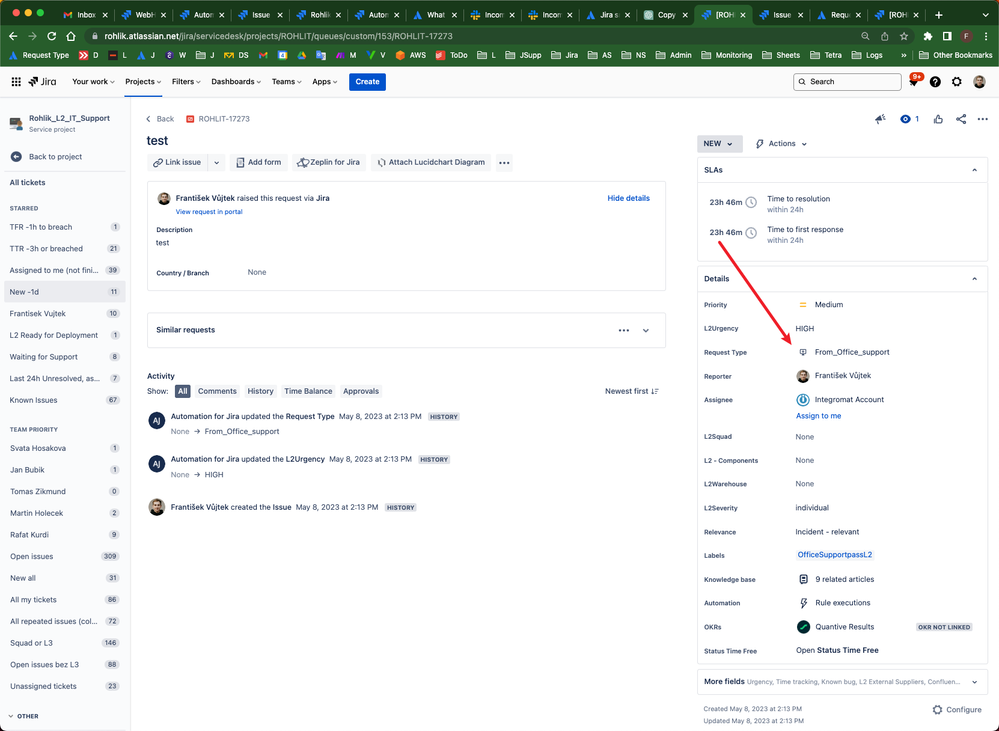Click the Quantive Results OKR icon
This screenshot has width=999, height=731.
803,627
